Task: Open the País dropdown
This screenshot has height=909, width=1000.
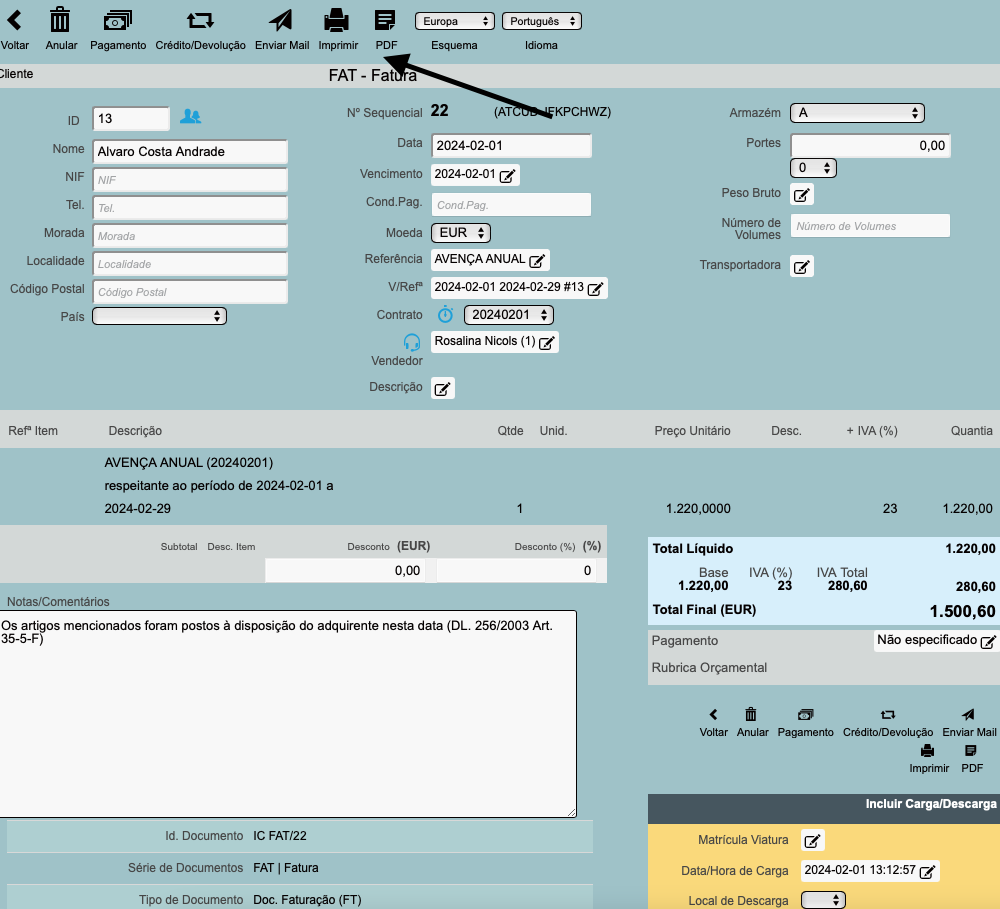Action: point(159,316)
